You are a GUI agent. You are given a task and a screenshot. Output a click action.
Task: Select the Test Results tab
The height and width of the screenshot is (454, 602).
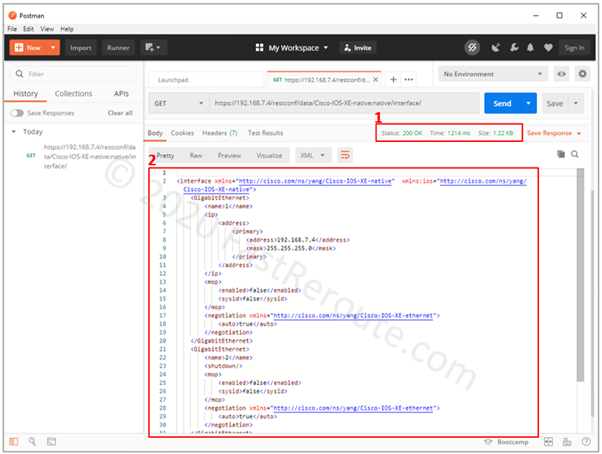point(265,133)
